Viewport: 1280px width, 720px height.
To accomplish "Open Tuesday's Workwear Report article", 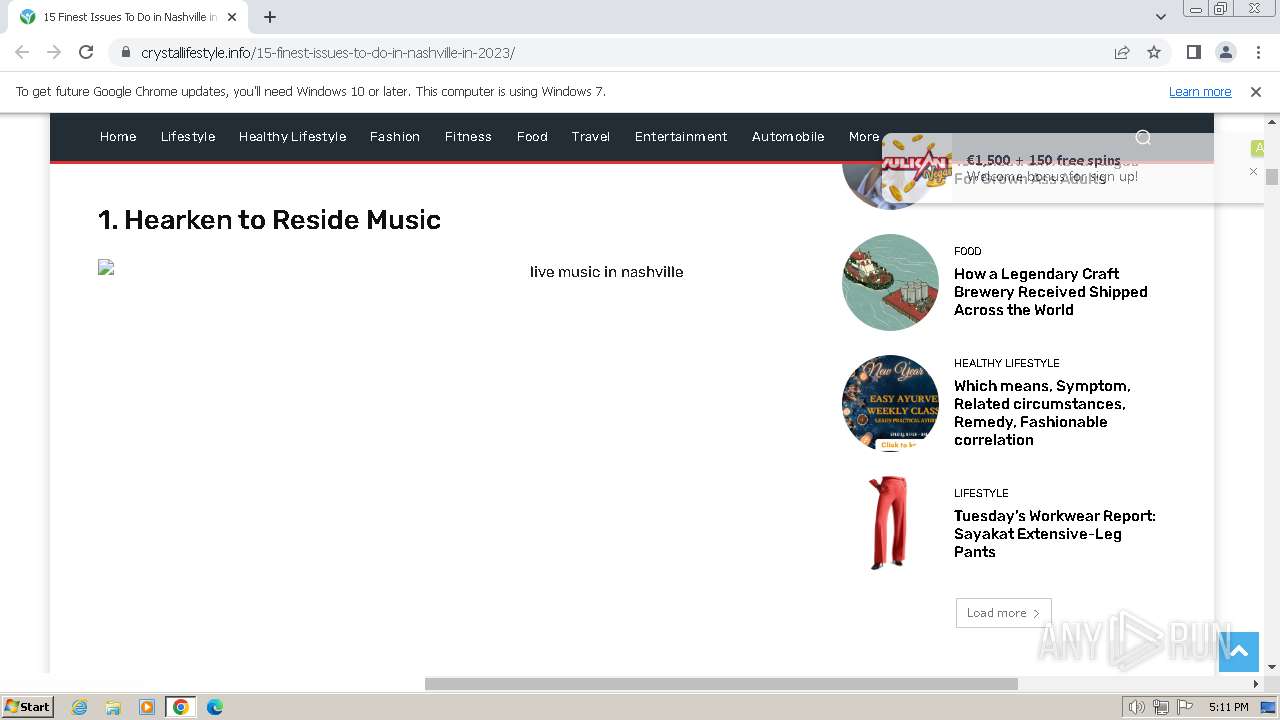I will [x=1054, y=534].
